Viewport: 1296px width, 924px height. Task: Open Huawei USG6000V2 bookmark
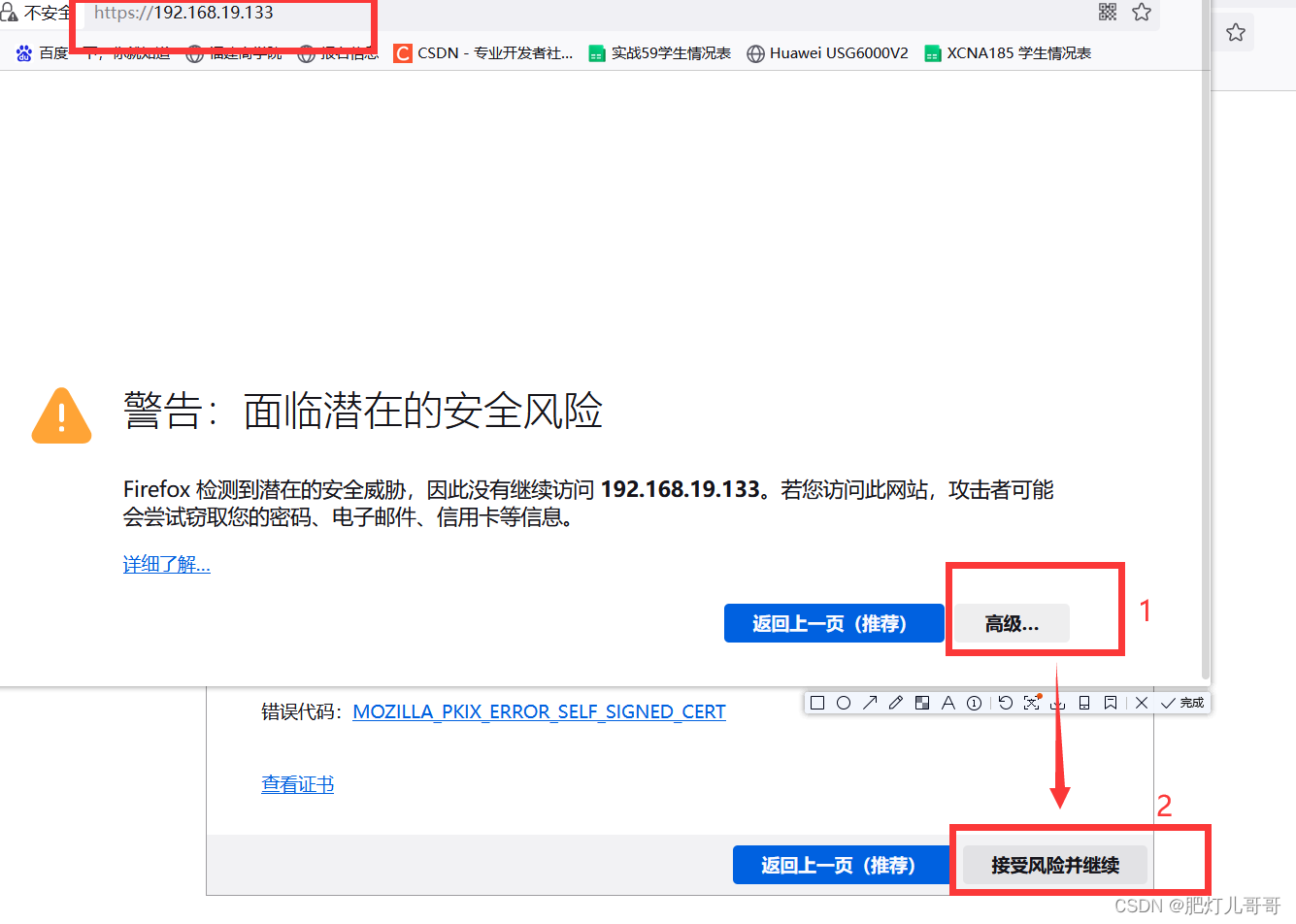point(828,53)
